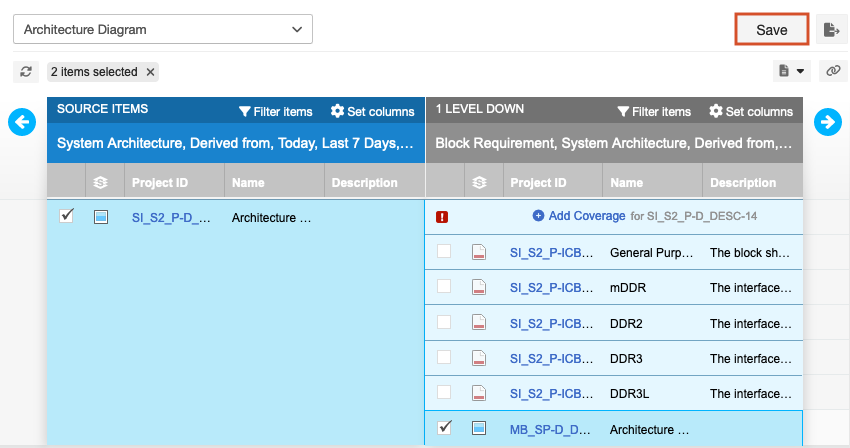The width and height of the screenshot is (850, 448).
Task: Check the General Purpose row checkbox
Action: [444, 252]
